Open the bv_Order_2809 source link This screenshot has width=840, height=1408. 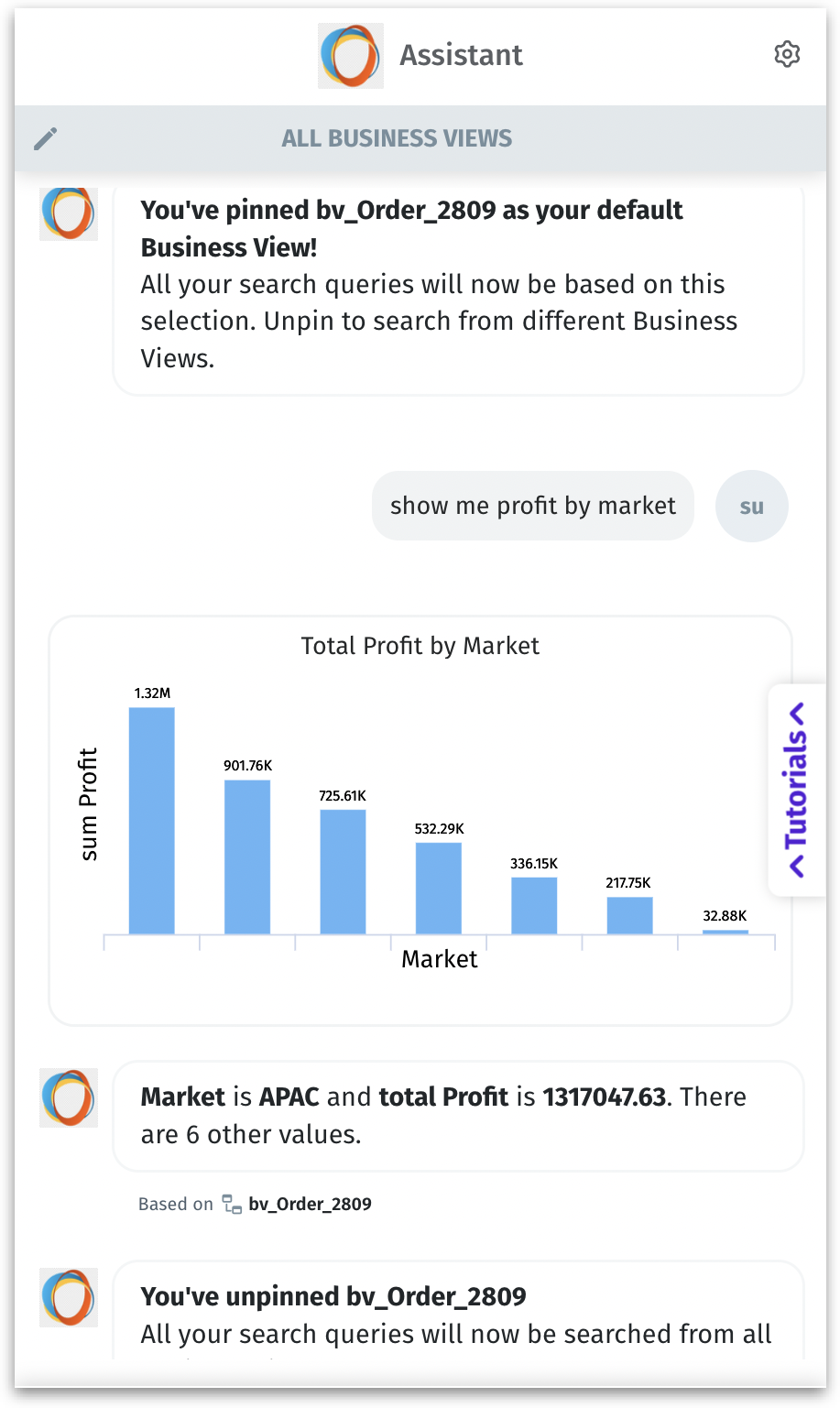(310, 1205)
